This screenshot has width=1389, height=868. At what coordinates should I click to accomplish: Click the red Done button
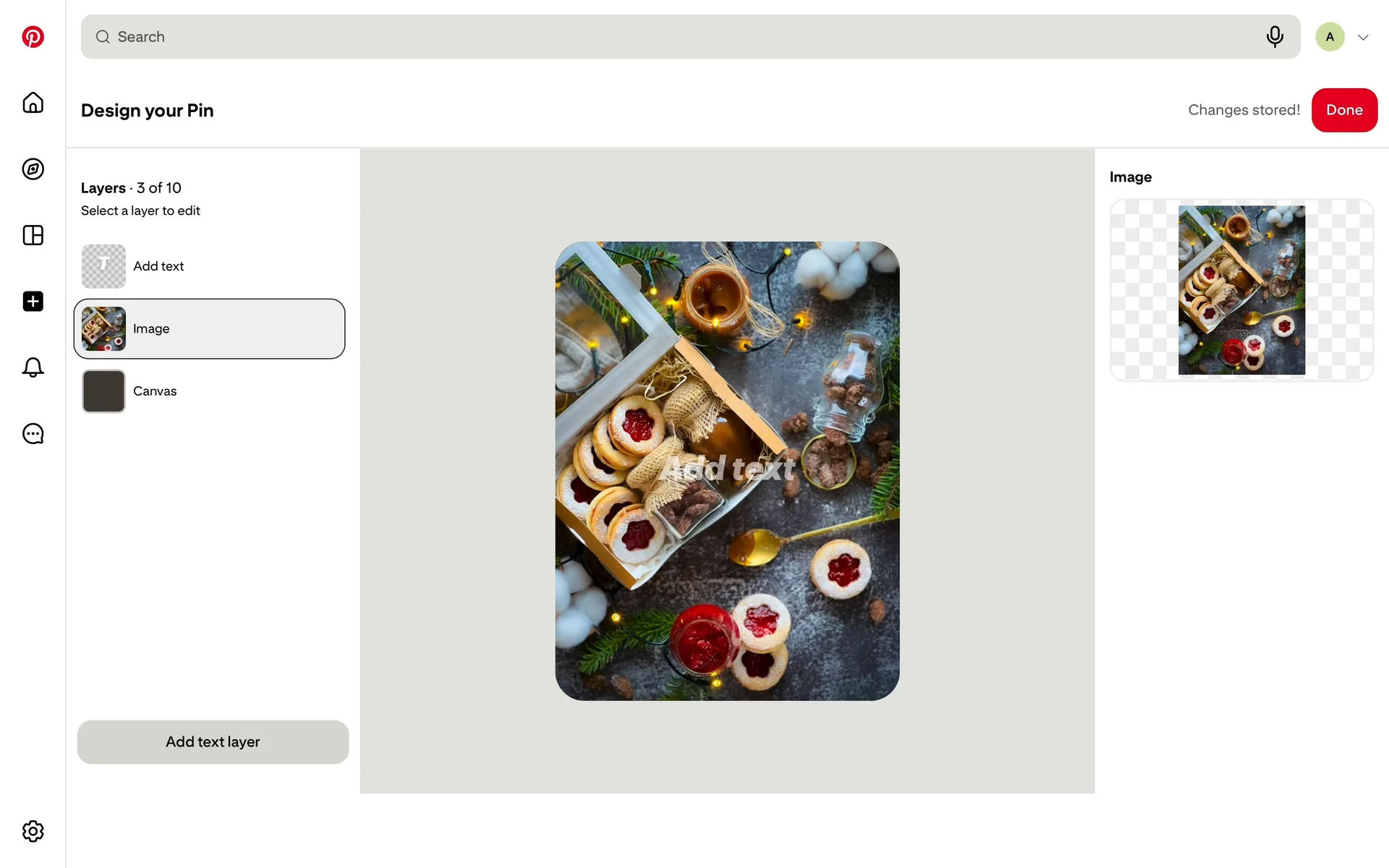1344,110
